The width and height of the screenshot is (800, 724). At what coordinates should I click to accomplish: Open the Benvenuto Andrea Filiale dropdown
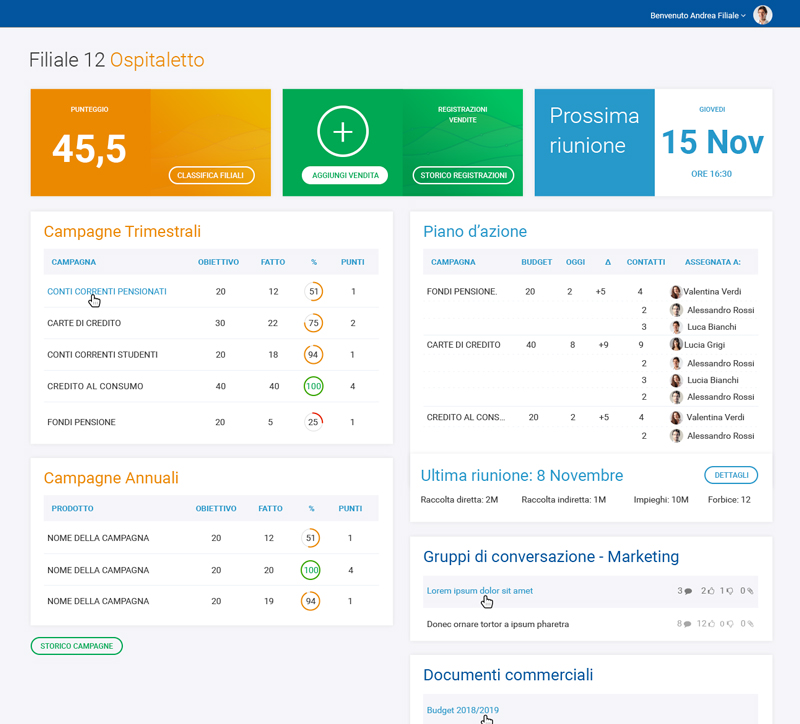click(x=697, y=16)
